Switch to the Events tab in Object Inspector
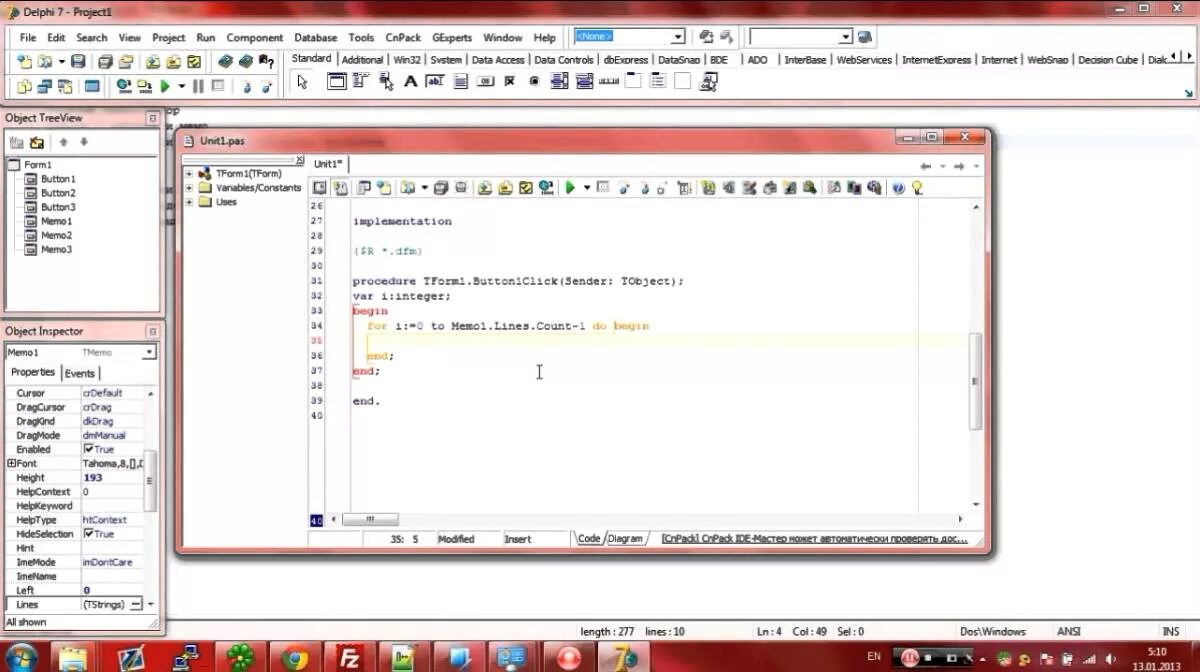The width and height of the screenshot is (1200, 672). pos(79,373)
